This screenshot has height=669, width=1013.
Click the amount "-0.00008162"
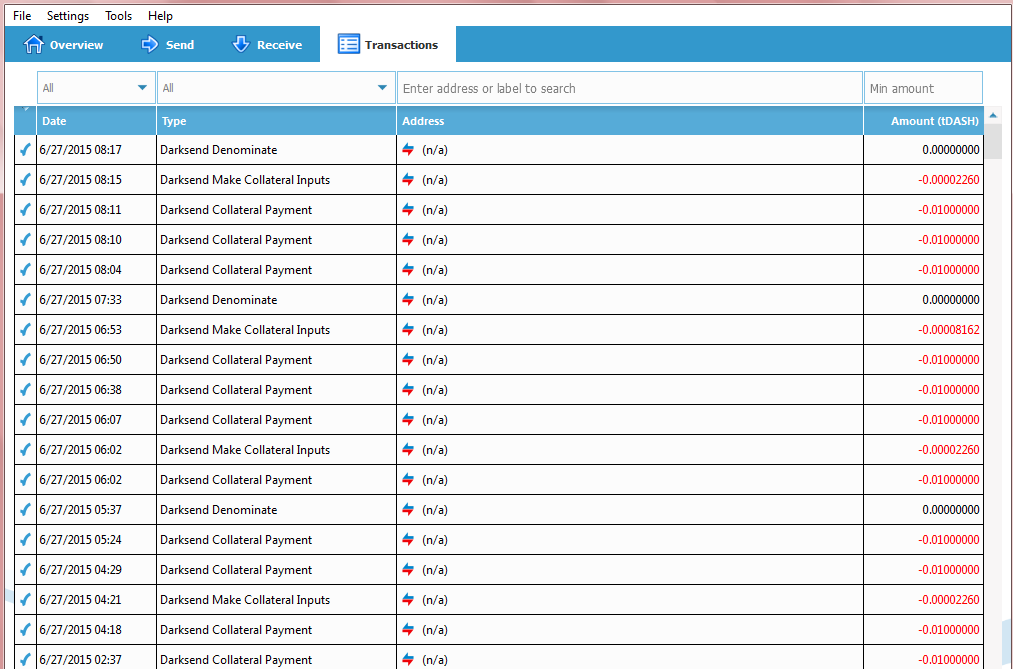948,330
